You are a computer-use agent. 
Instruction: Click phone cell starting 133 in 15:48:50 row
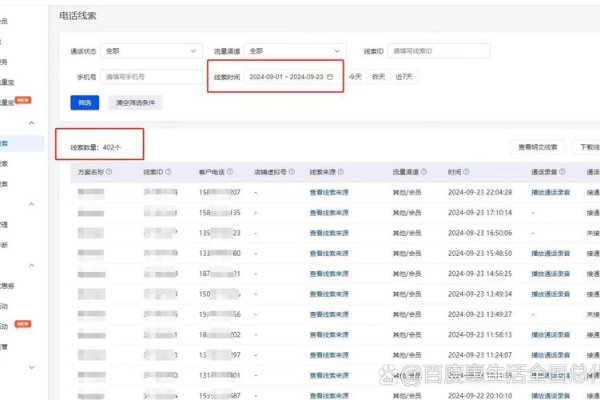[220, 253]
